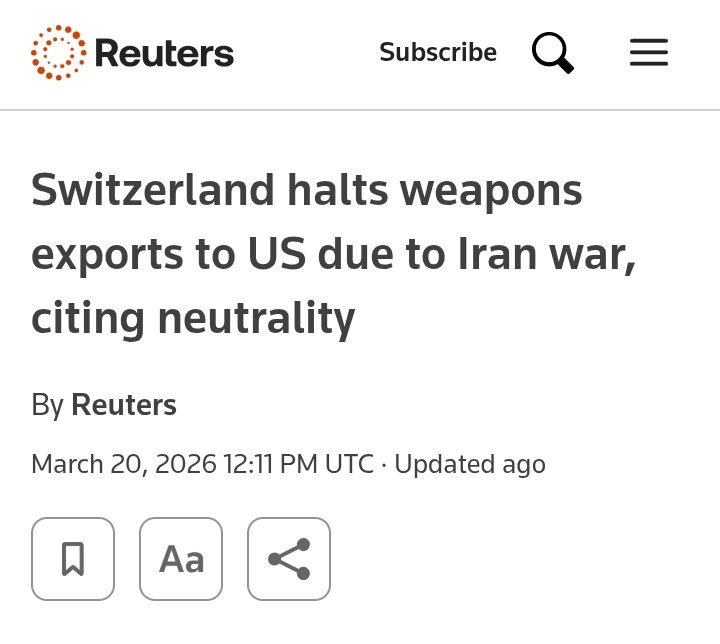Open the Reuters author byline link

(124, 405)
